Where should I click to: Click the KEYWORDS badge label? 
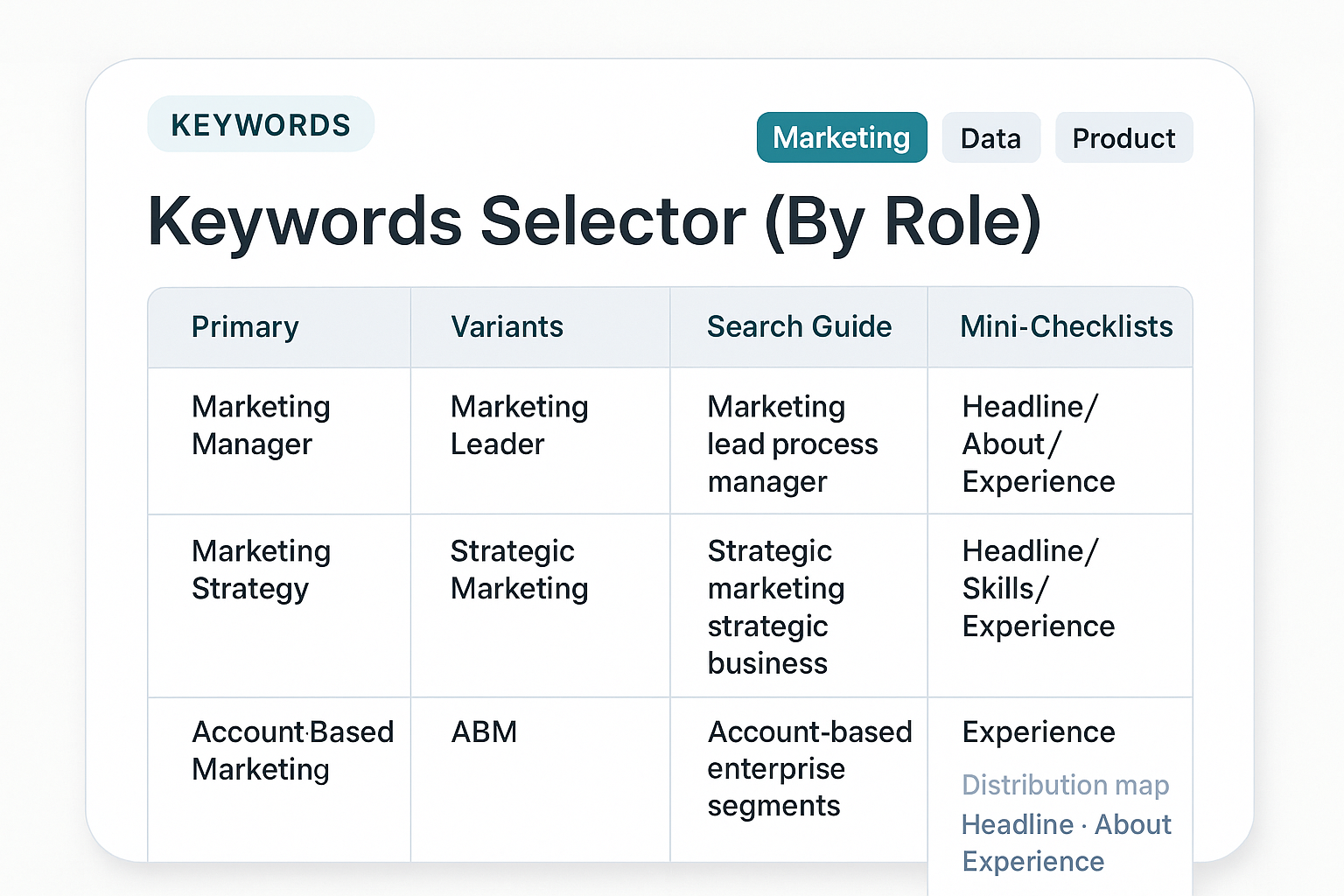pos(261,125)
